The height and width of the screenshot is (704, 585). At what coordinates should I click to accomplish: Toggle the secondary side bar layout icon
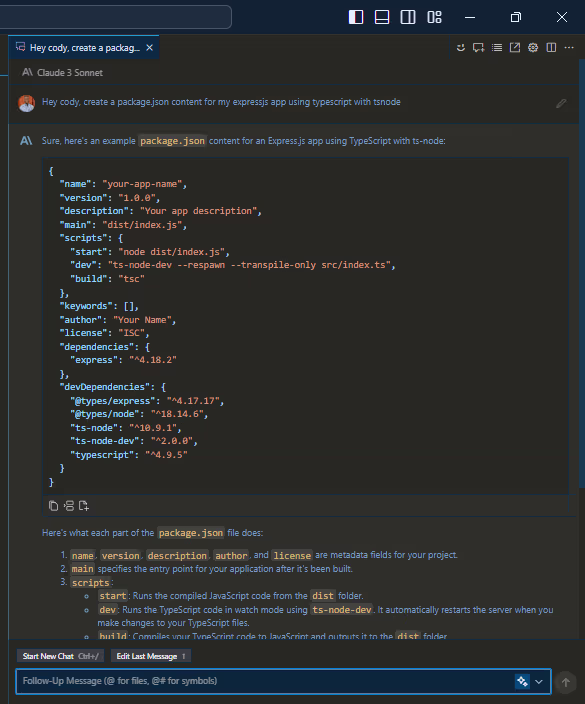coord(408,17)
